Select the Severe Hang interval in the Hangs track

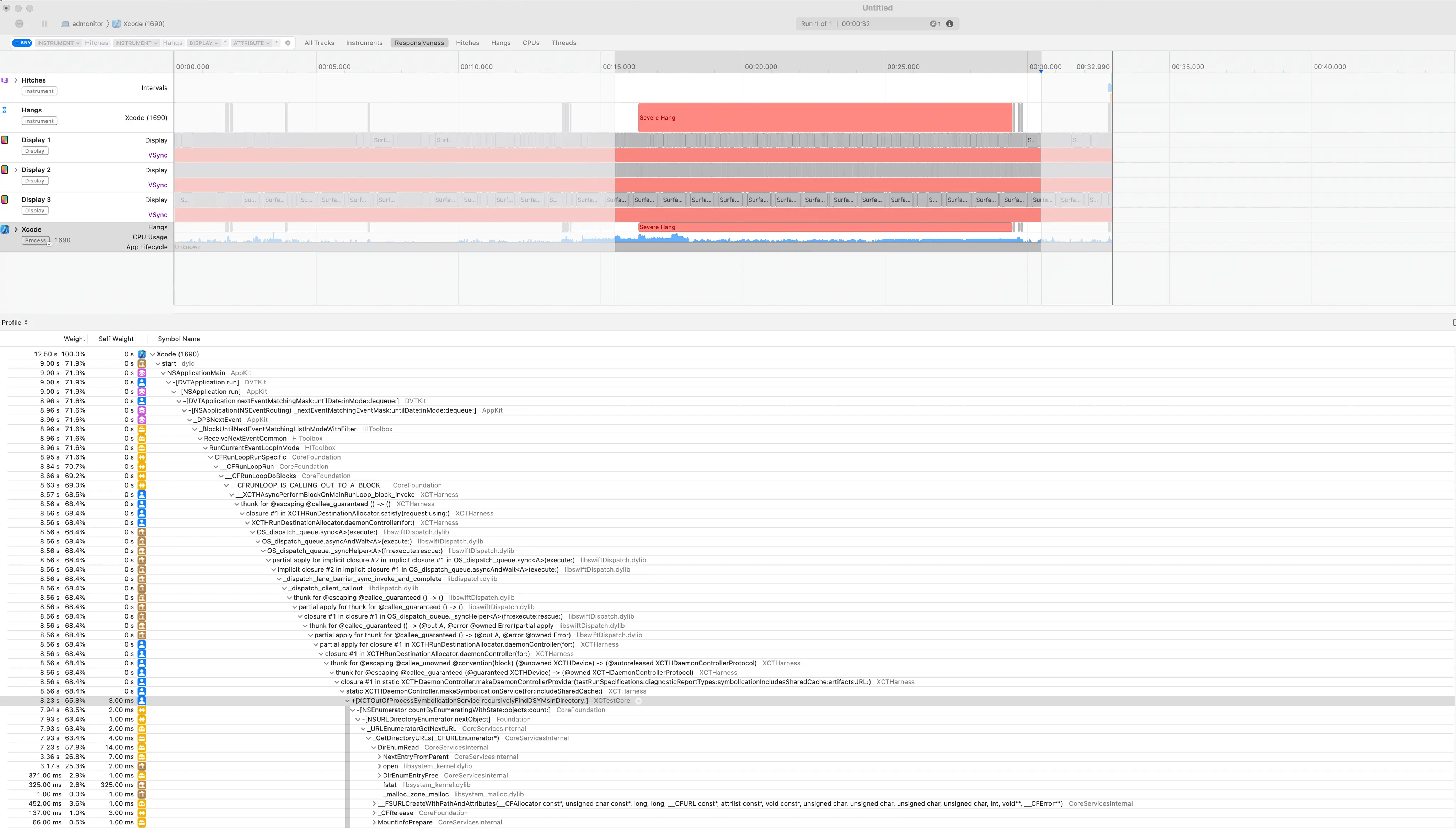[825, 118]
